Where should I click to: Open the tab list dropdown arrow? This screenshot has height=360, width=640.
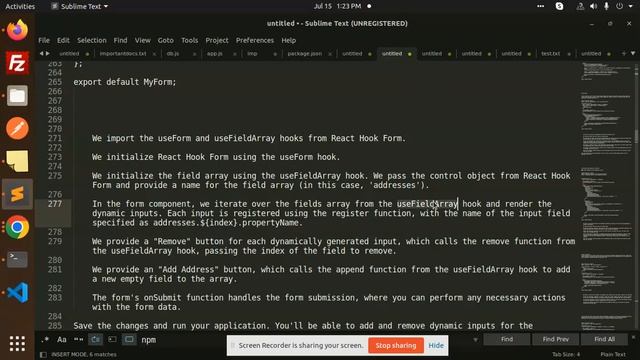tap(633, 53)
